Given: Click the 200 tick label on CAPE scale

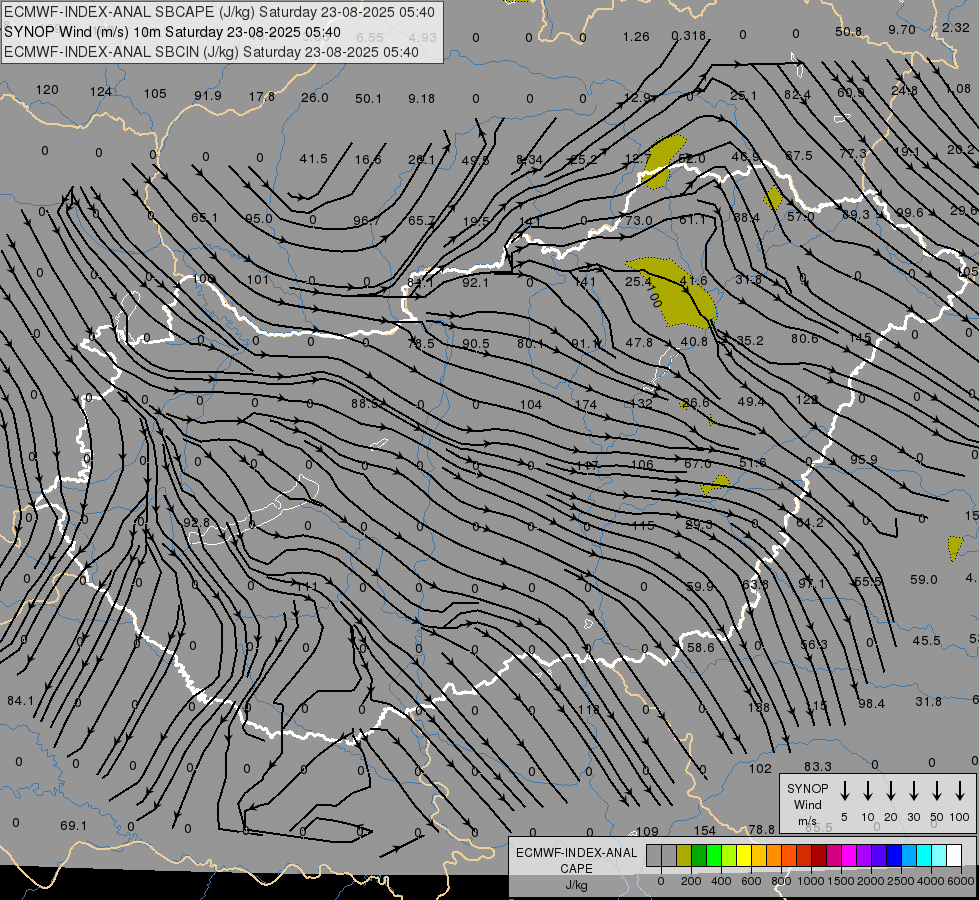Looking at the screenshot, I should (x=691, y=881).
